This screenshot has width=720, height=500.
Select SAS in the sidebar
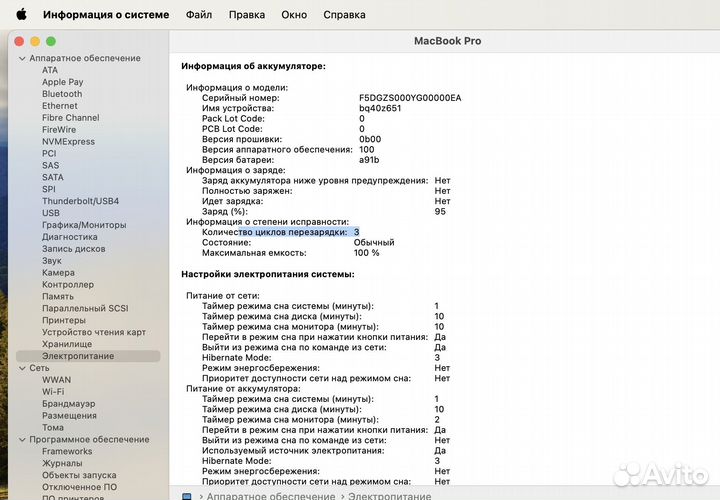click(x=51, y=166)
